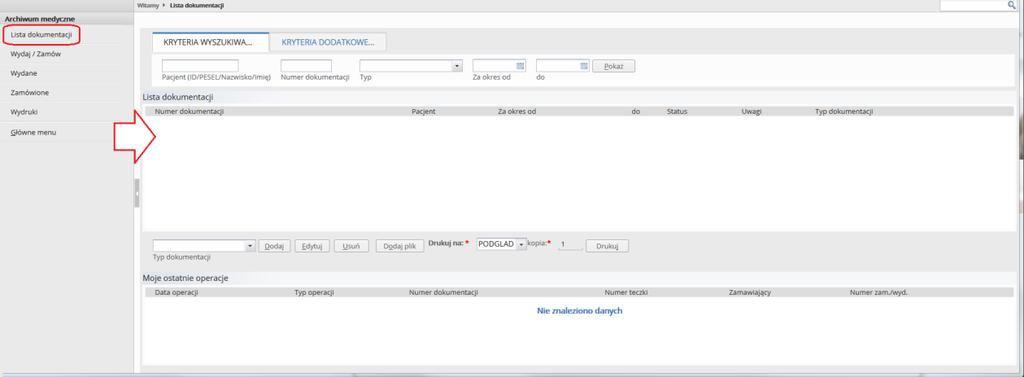Go to Główne menu
Screen dimensions: 1024x377
click(x=33, y=132)
